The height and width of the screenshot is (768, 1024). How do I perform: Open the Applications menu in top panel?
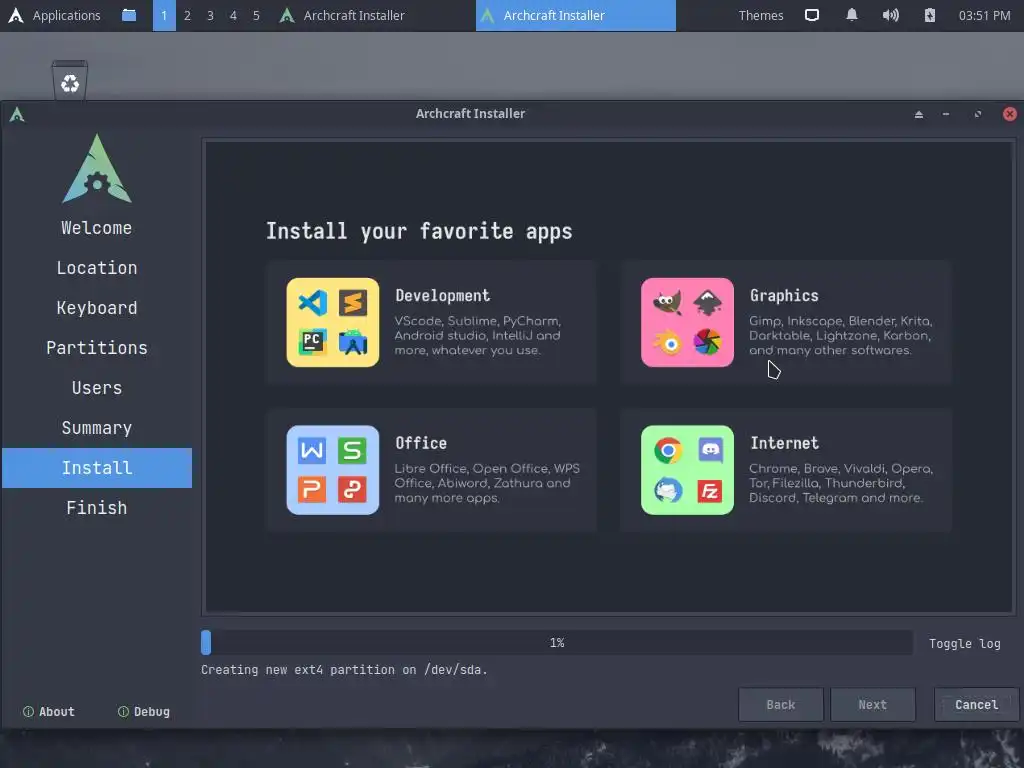tap(54, 15)
